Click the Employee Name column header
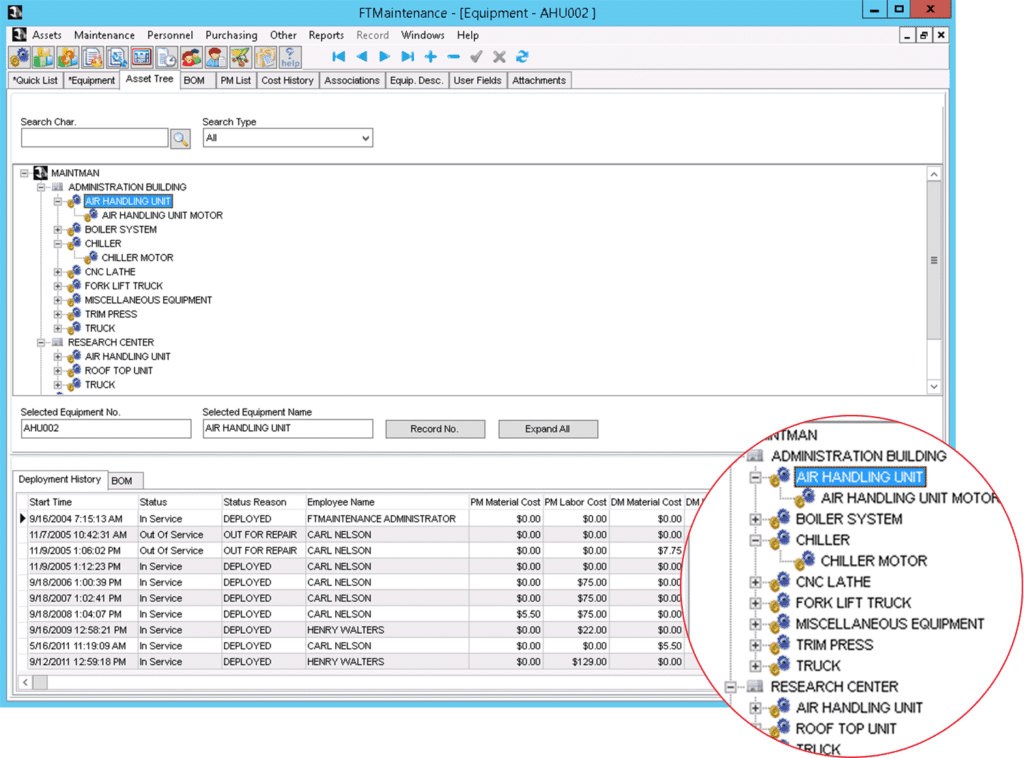 (386, 502)
